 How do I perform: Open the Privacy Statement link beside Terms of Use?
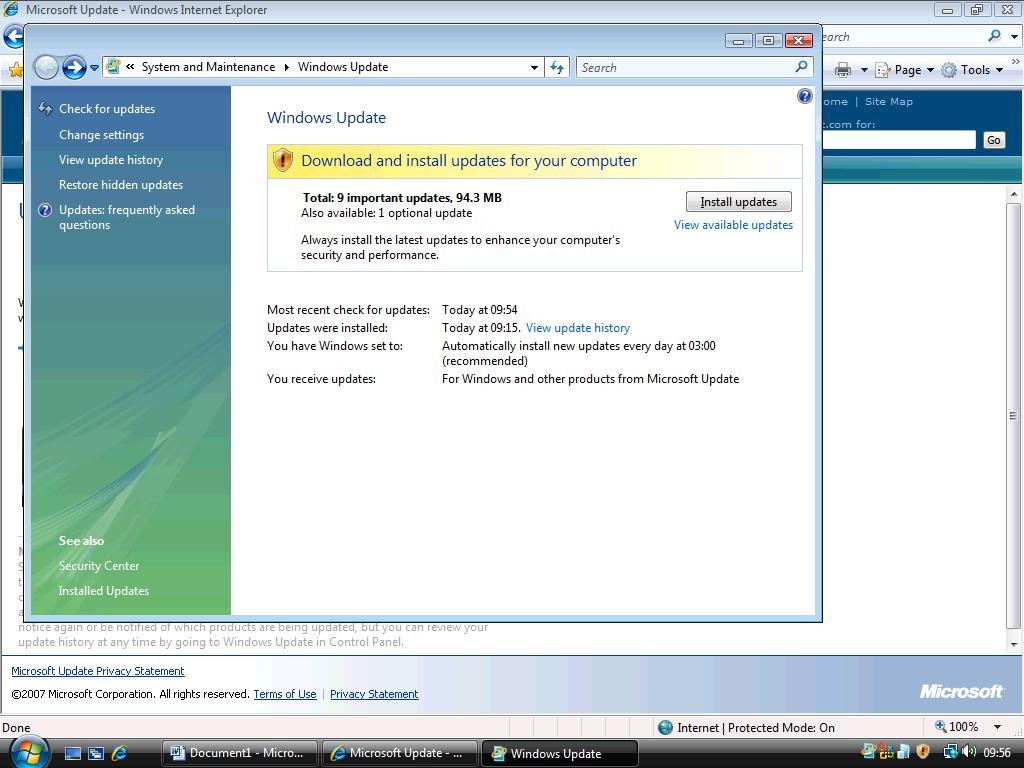[x=374, y=694]
